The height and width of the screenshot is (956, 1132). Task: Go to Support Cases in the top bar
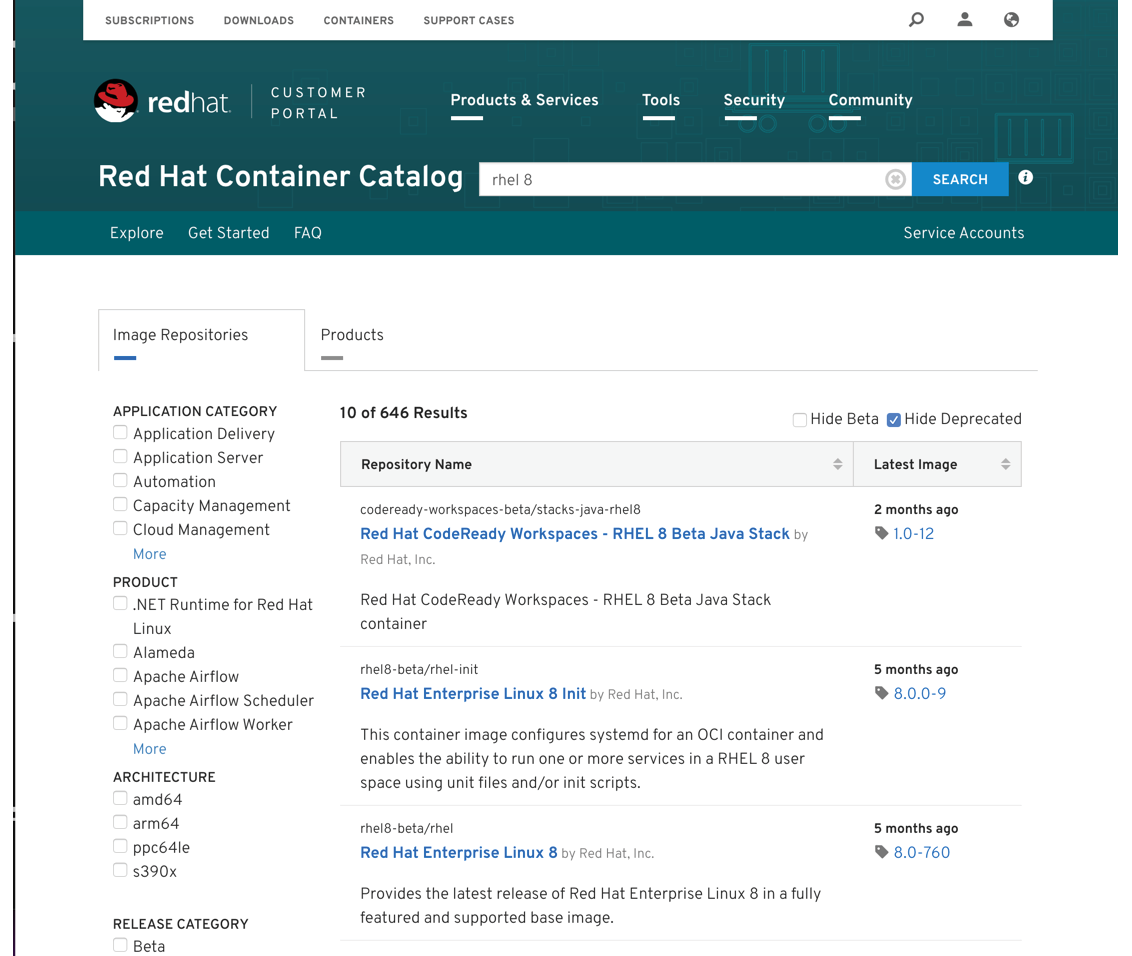(469, 20)
